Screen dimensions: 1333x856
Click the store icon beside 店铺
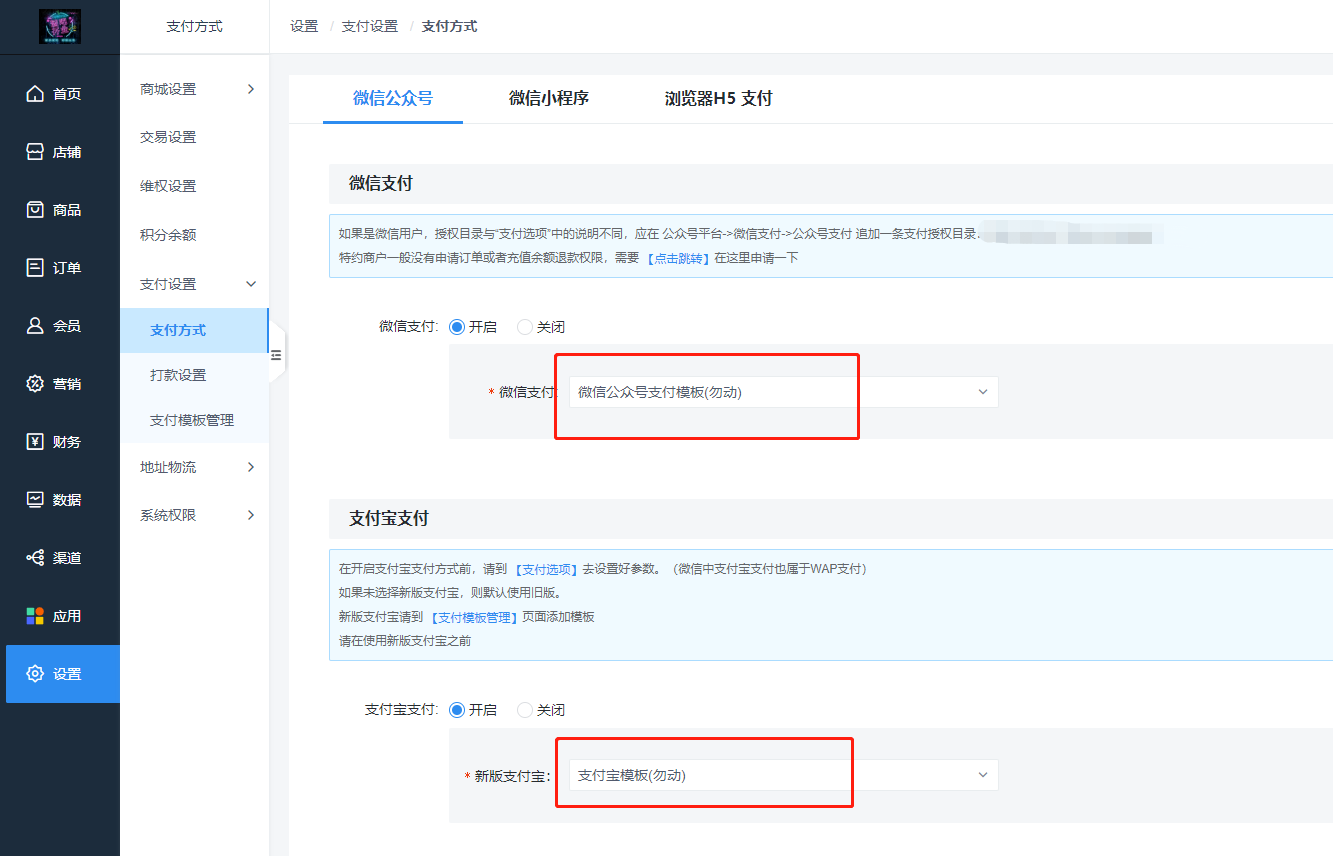click(35, 152)
